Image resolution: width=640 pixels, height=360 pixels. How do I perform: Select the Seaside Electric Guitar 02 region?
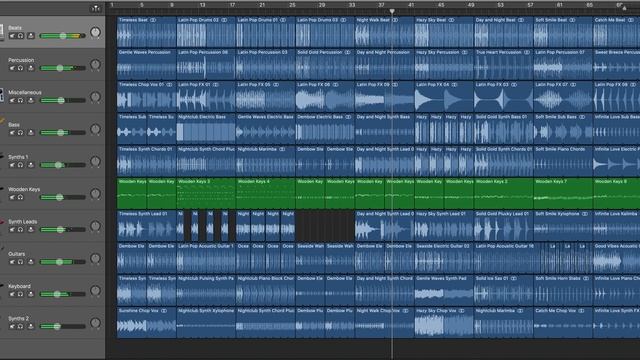(x=444, y=258)
